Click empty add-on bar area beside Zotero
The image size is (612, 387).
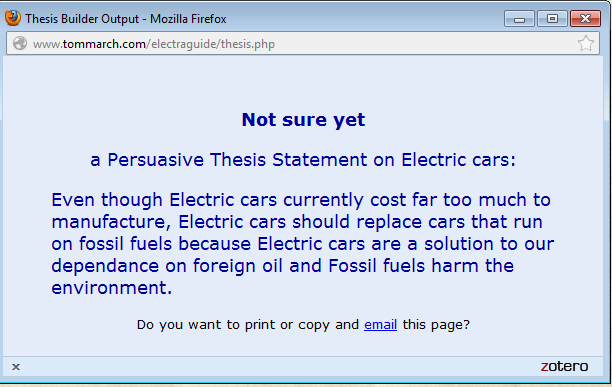click(273, 367)
